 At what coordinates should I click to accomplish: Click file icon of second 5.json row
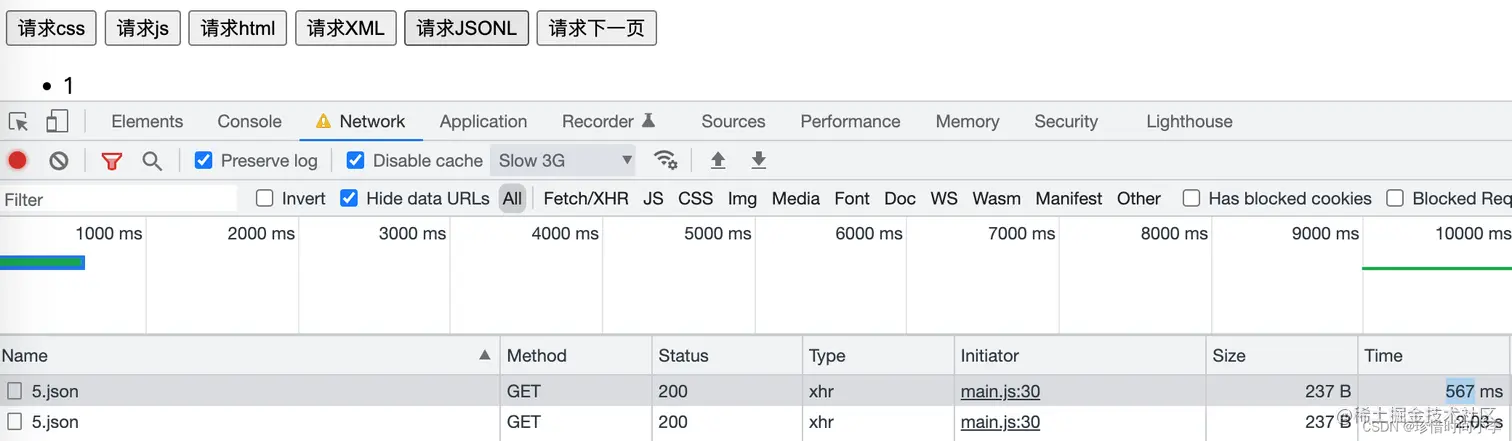coord(15,422)
